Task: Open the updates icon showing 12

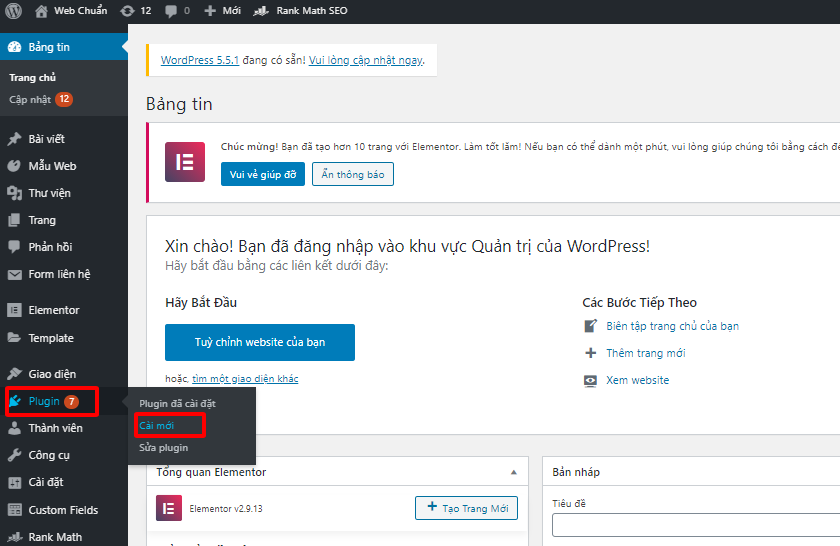Action: tap(134, 11)
